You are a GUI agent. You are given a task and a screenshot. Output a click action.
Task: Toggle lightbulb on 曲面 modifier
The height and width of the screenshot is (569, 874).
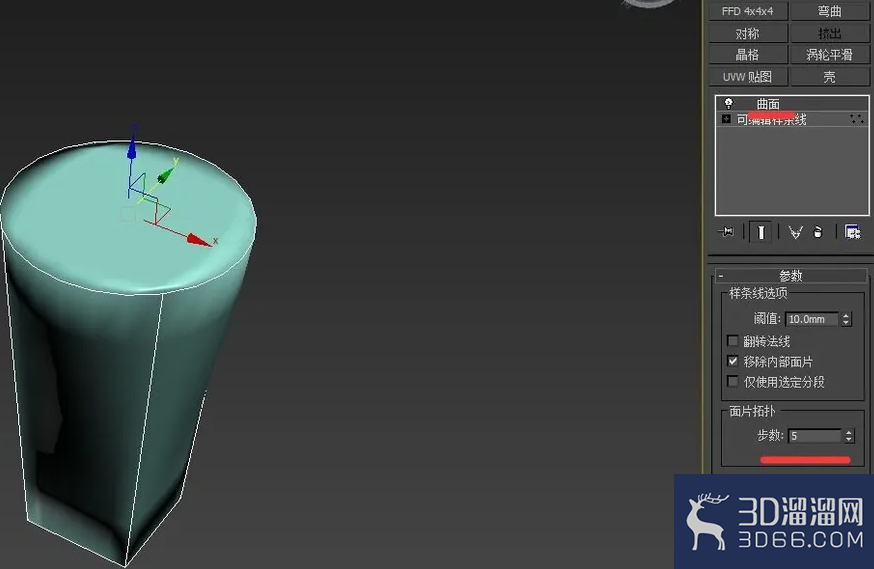point(728,103)
